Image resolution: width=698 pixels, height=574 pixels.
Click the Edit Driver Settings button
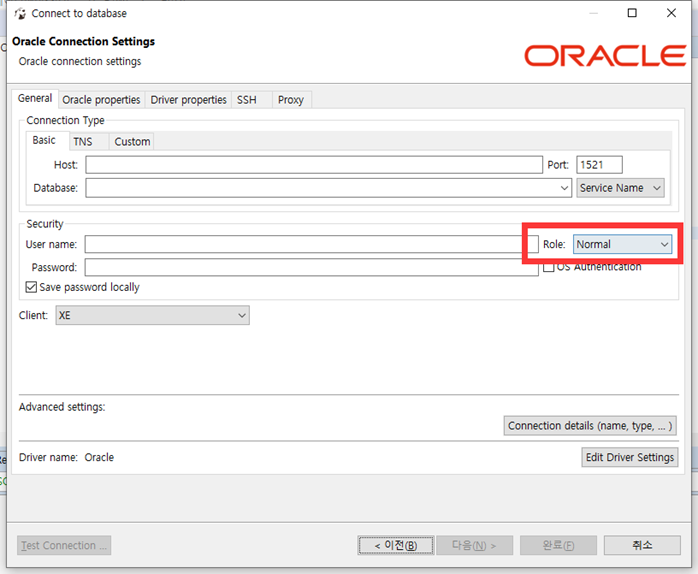pos(629,457)
